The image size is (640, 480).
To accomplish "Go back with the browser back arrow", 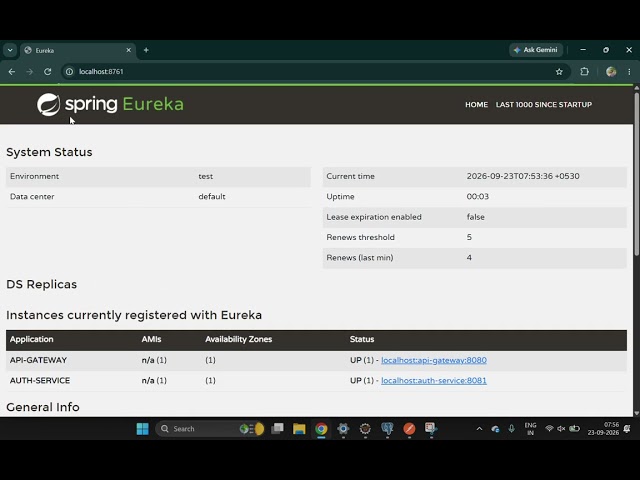I will 11,71.
